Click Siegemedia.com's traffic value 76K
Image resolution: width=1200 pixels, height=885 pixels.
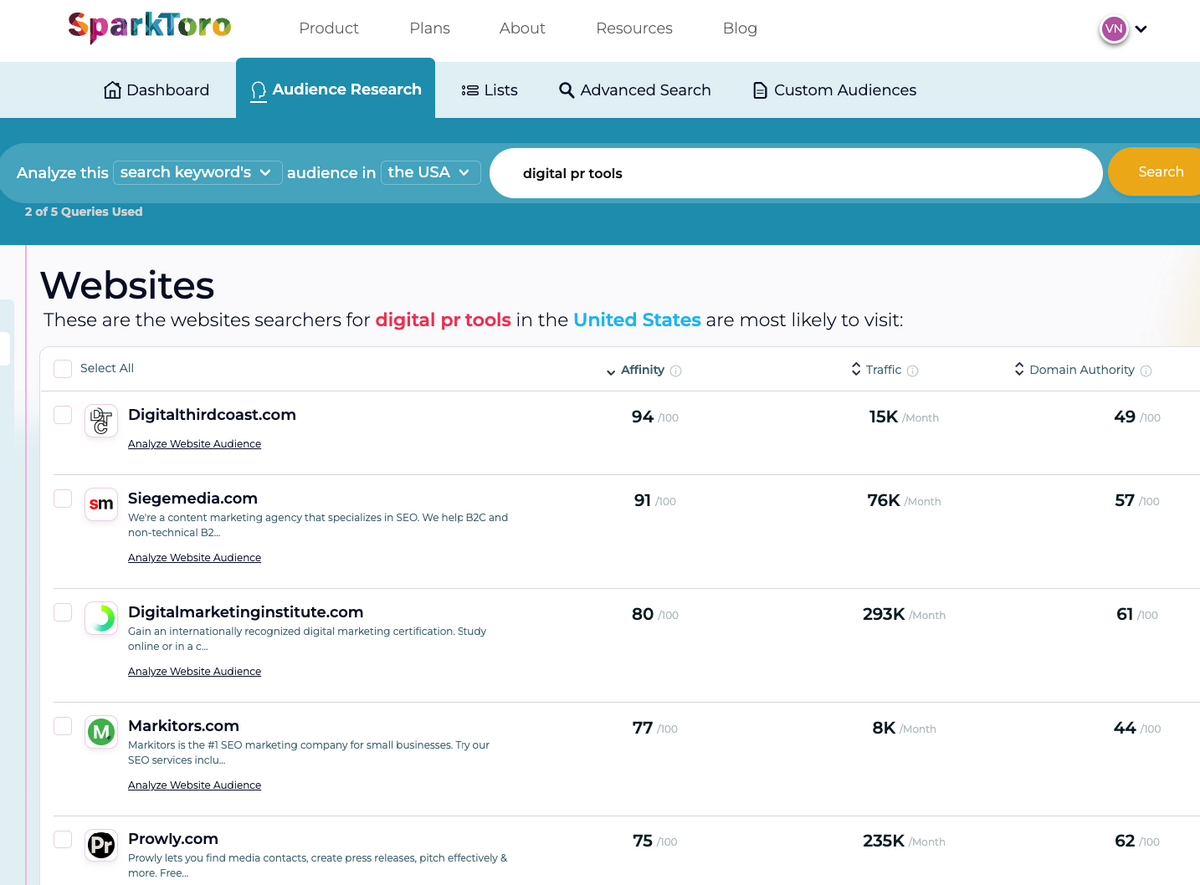tap(884, 500)
